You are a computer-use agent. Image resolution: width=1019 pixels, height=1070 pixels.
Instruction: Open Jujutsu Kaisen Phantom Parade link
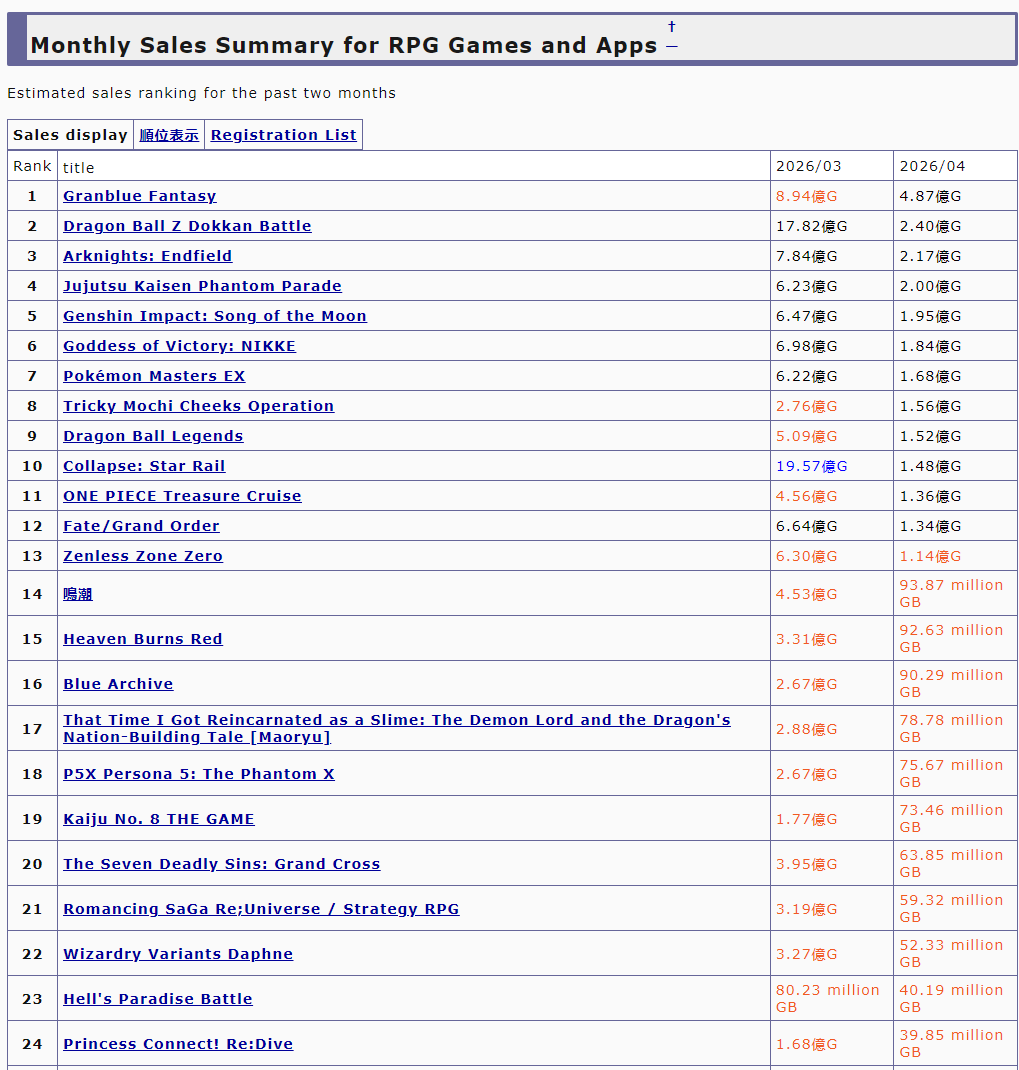tap(202, 286)
